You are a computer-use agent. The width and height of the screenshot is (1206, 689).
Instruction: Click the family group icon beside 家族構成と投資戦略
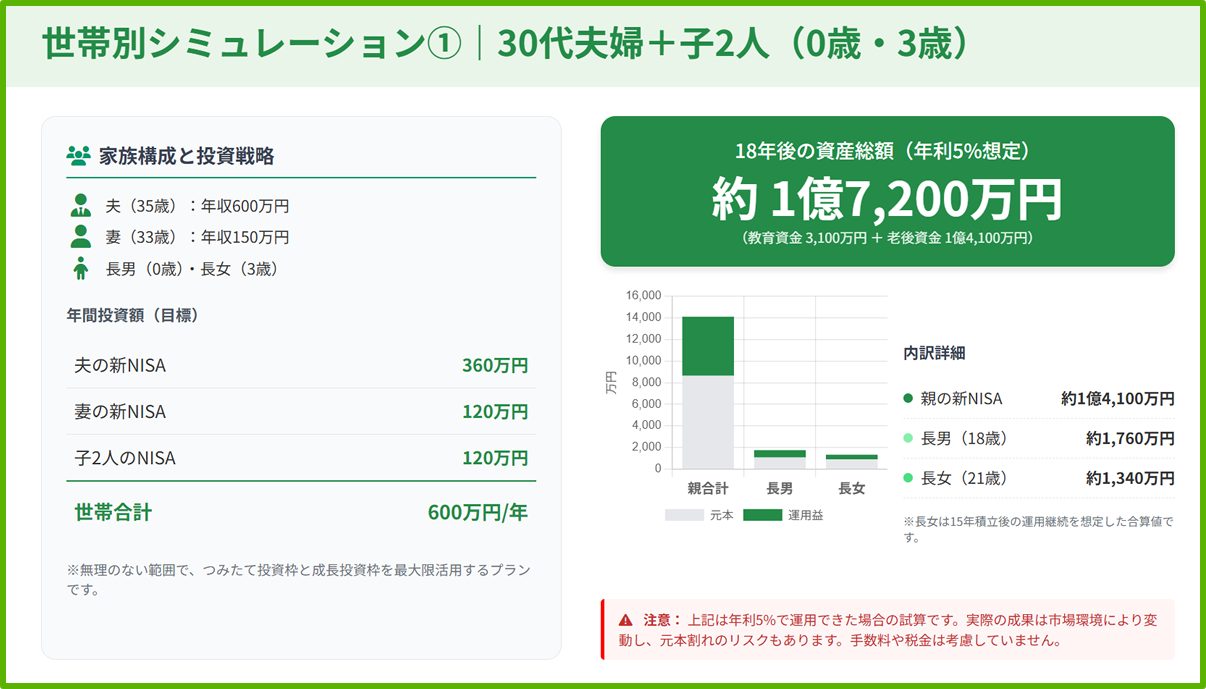point(78,156)
